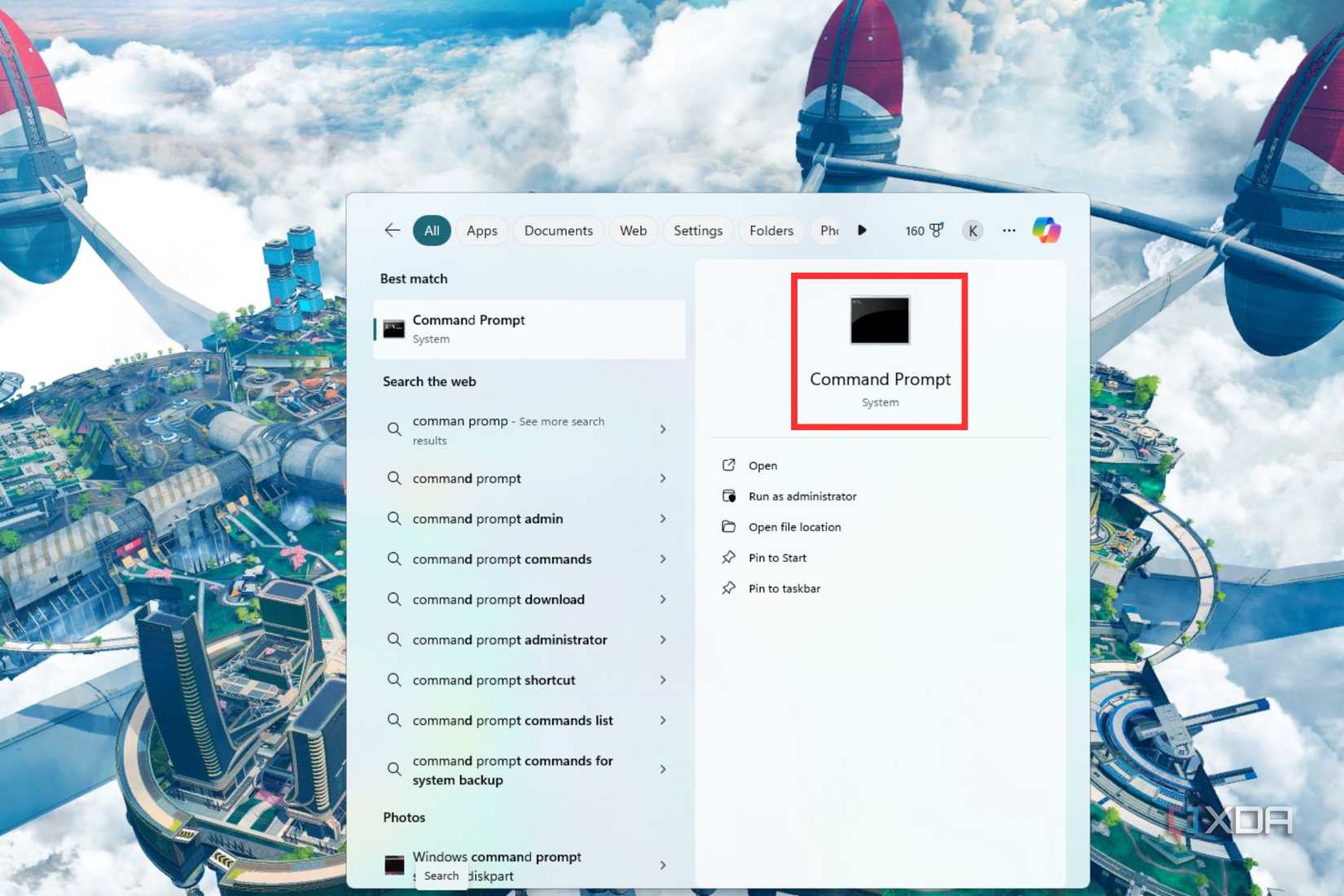Viewport: 1344px width, 896px height.
Task: Switch to the Web filter tab
Action: 633,231
